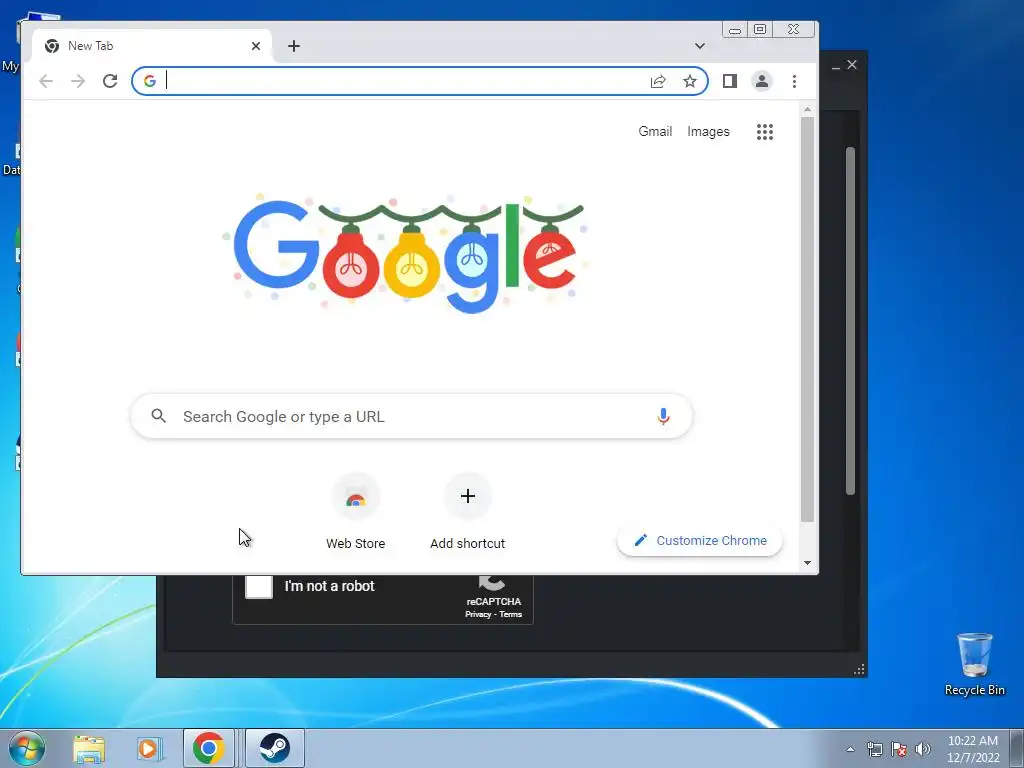
Task: Add a new shortcut tile
Action: (468, 511)
